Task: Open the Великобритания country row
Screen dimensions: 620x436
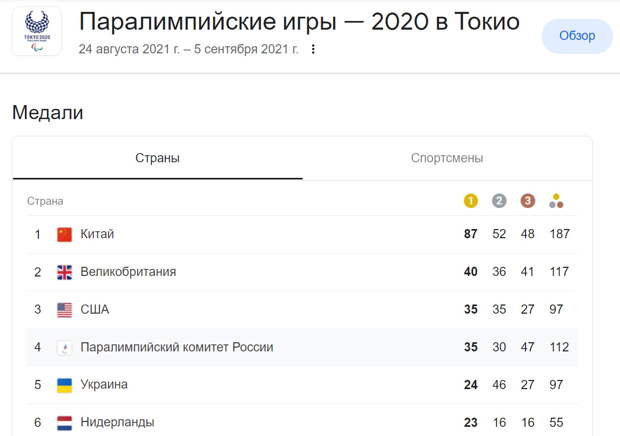Action: [x=302, y=272]
